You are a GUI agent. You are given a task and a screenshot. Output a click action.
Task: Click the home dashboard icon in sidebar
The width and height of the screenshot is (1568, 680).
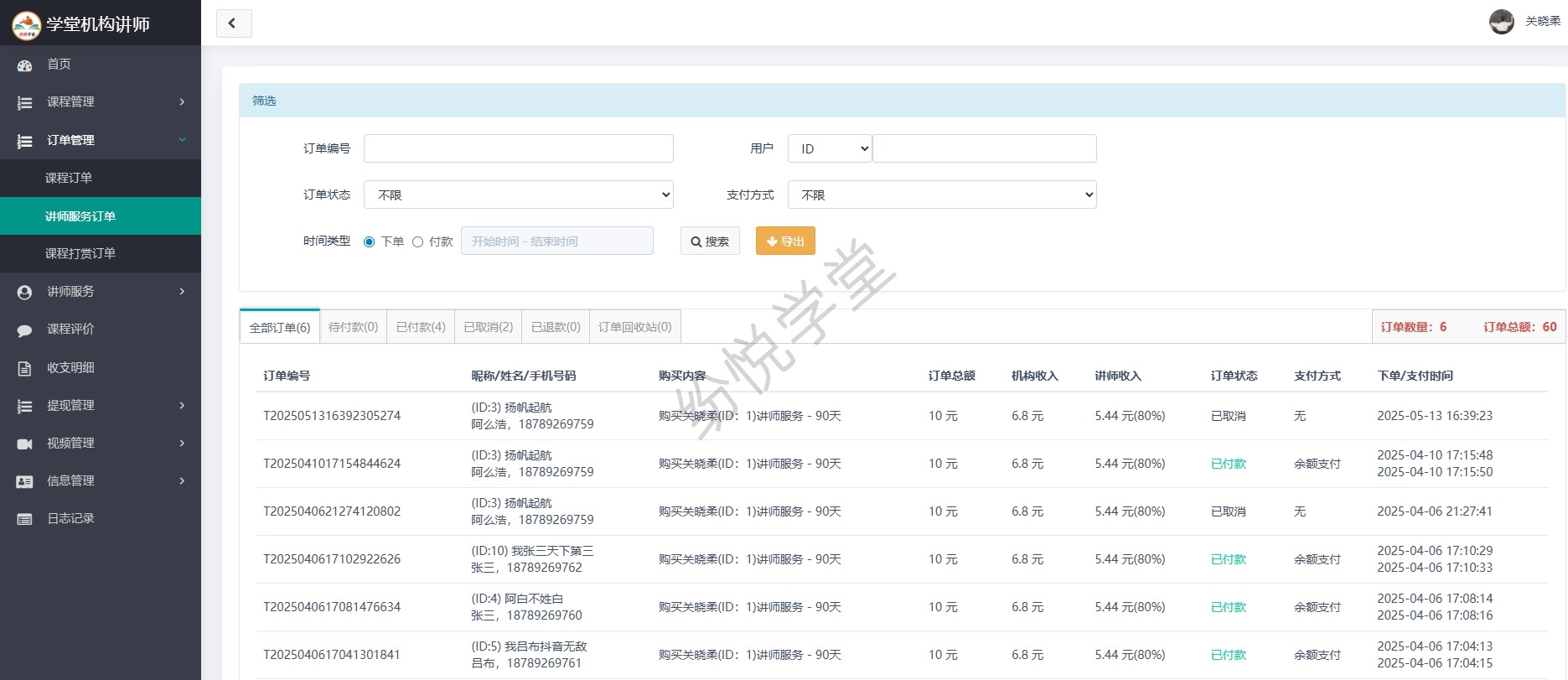pos(24,65)
